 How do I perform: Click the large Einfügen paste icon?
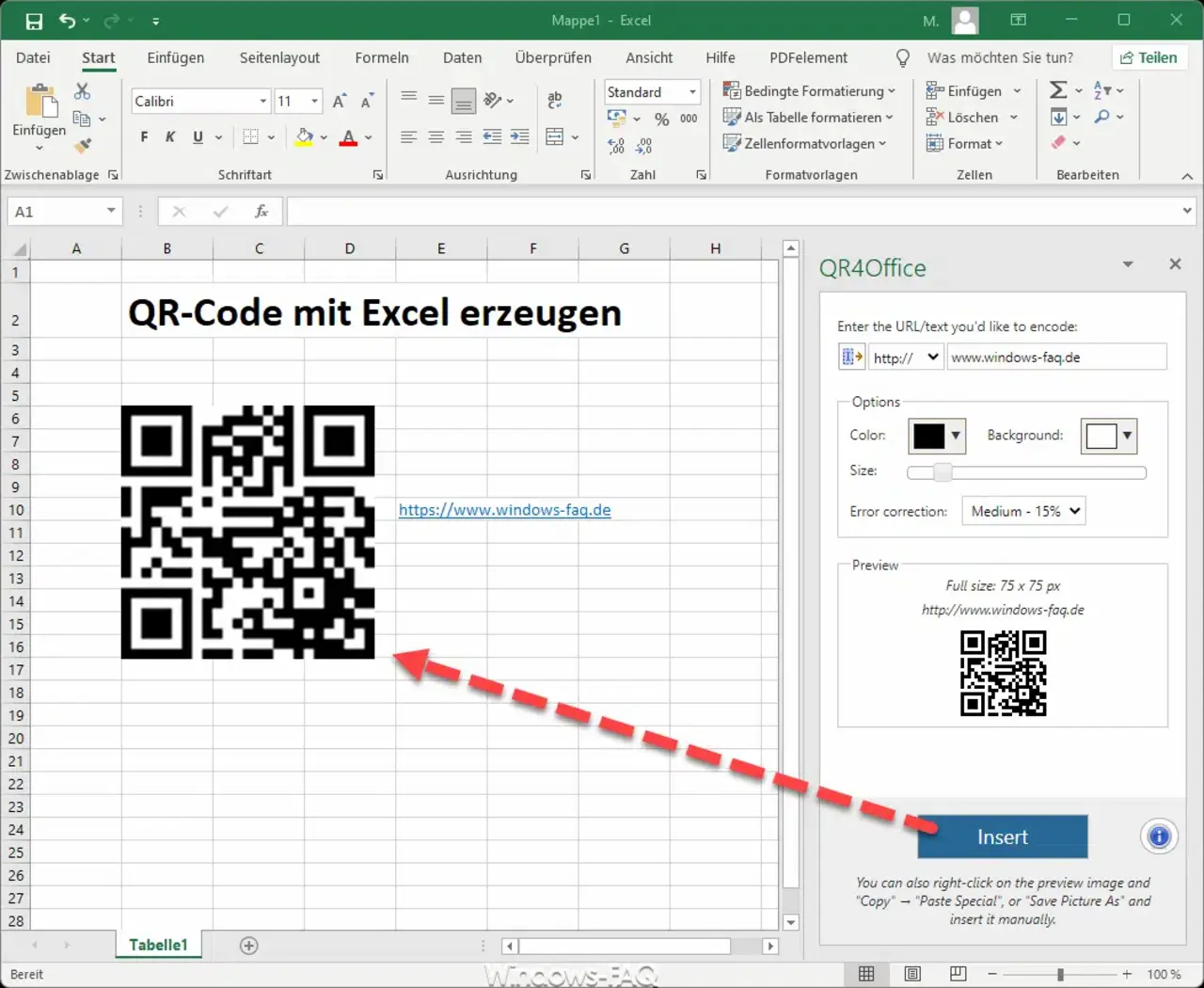click(41, 102)
